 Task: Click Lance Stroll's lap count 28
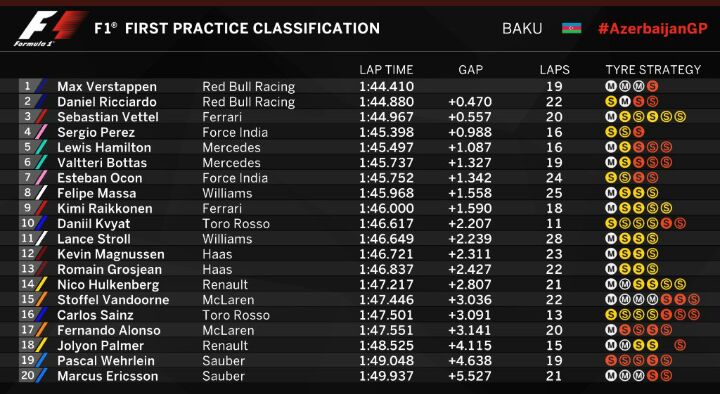click(554, 239)
